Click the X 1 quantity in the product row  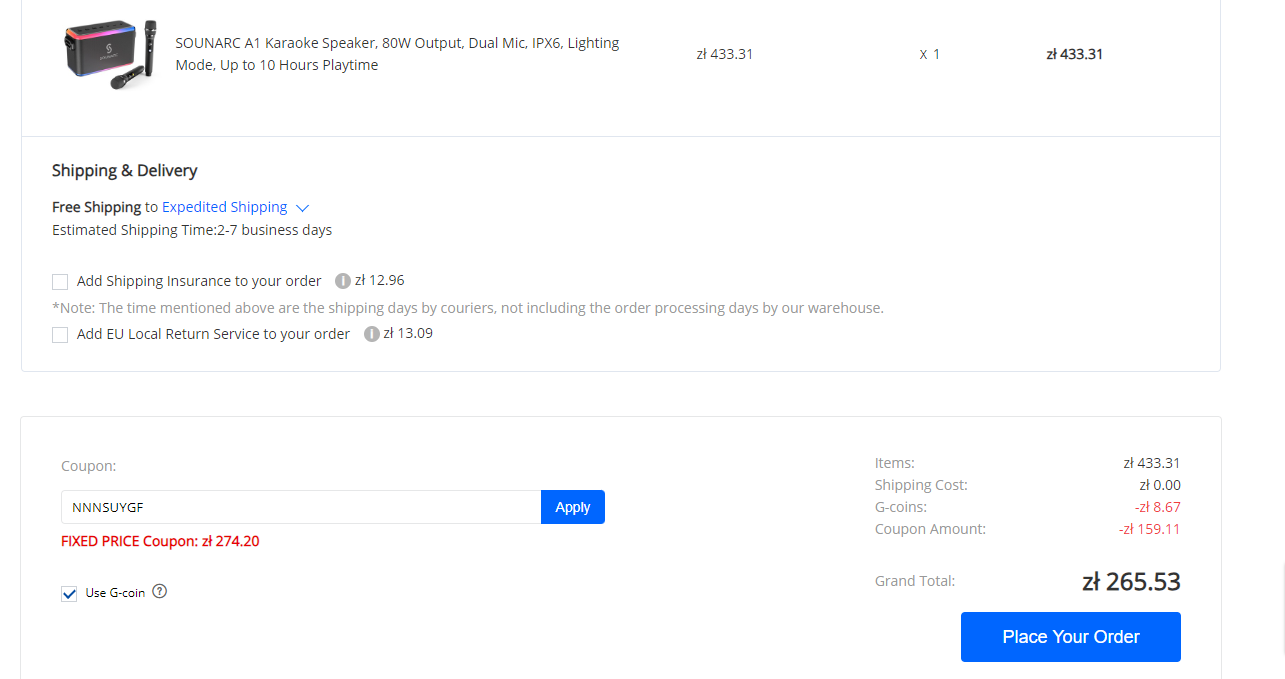(x=930, y=54)
